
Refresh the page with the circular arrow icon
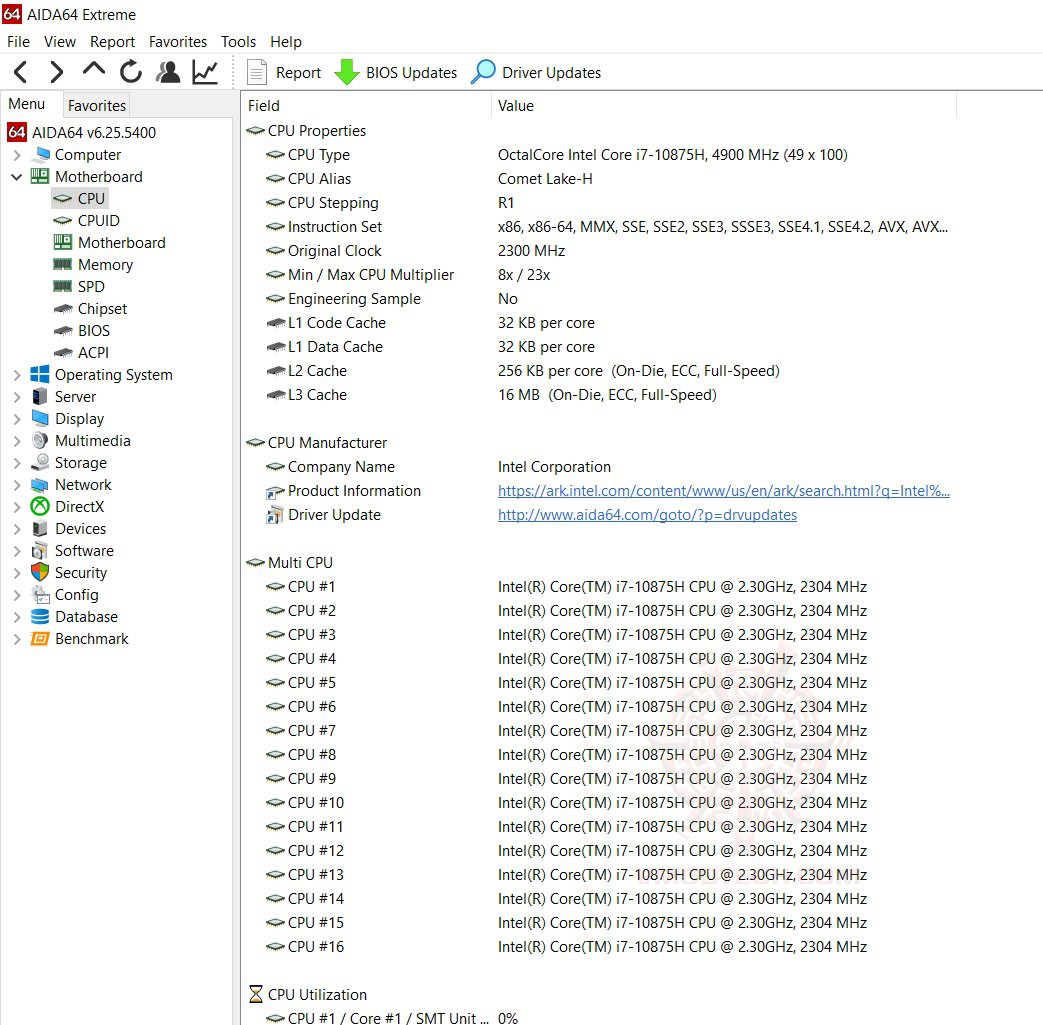(131, 72)
